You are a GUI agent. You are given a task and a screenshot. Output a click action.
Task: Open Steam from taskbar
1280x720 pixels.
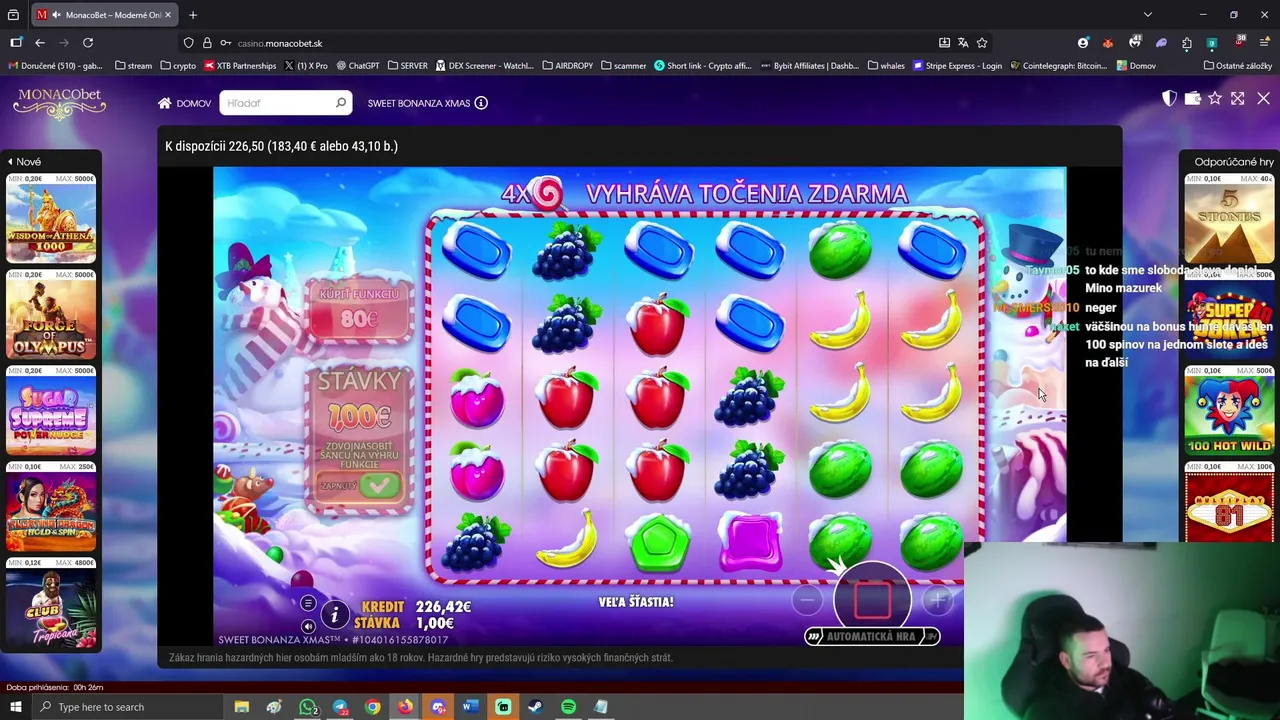point(535,707)
